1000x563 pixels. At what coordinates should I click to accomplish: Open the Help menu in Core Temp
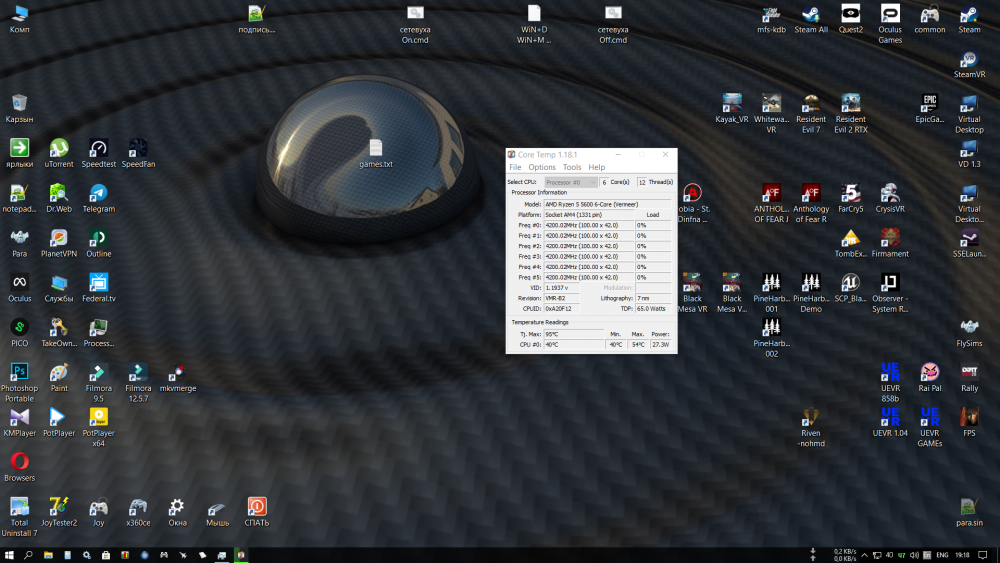click(x=597, y=167)
